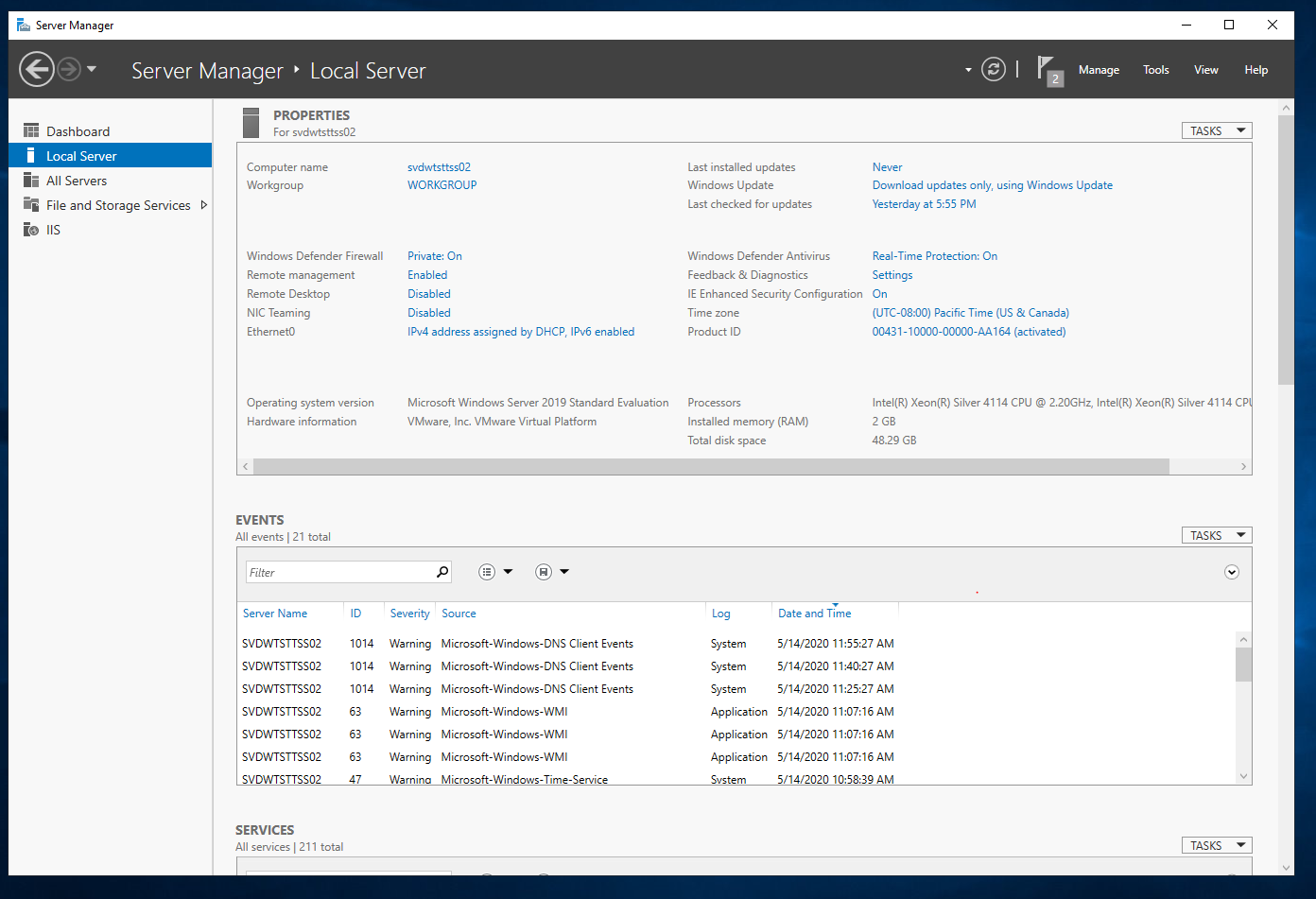Expand File and Storage Services arrow

(203, 205)
